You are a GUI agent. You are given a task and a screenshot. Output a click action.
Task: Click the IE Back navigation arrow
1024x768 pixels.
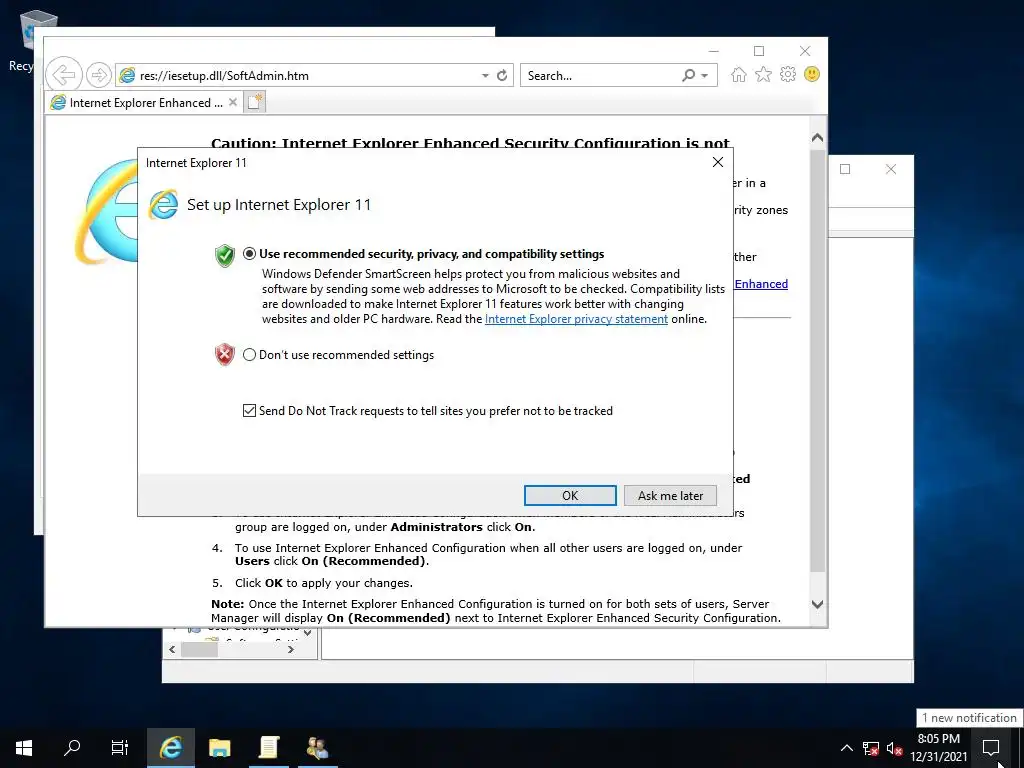point(64,75)
